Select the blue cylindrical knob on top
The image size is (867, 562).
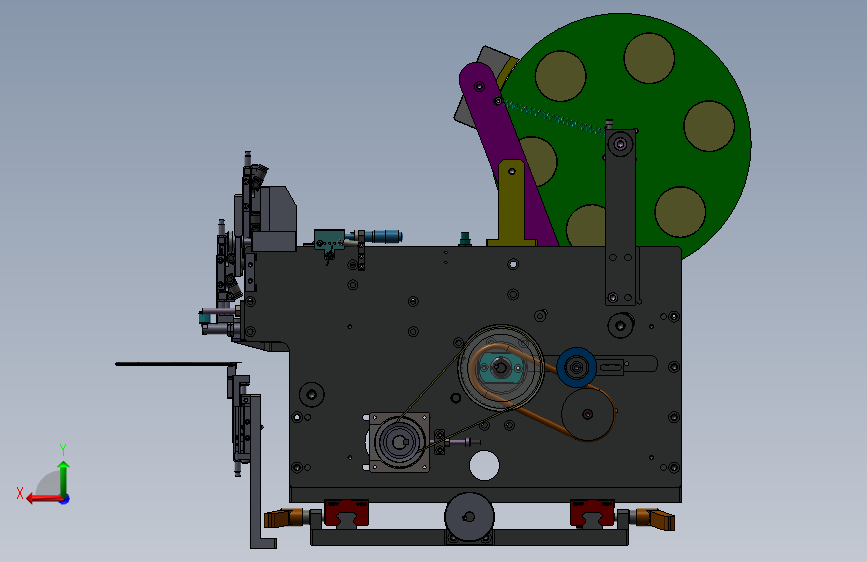pos(382,237)
